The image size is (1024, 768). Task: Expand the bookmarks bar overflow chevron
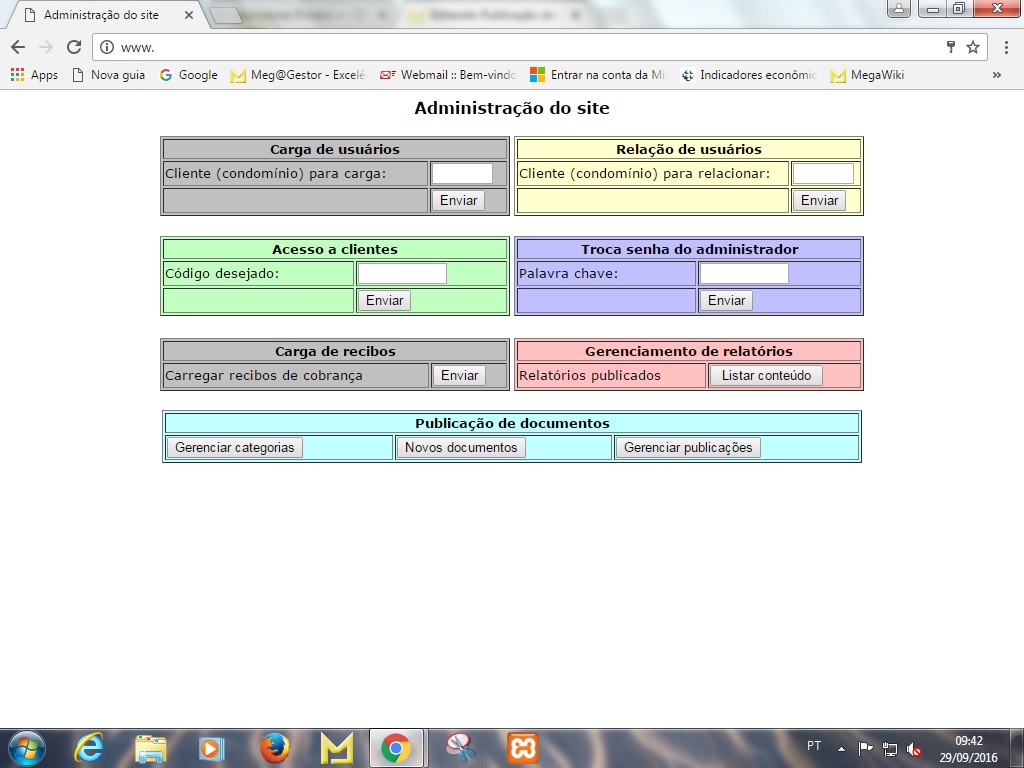pos(996,75)
